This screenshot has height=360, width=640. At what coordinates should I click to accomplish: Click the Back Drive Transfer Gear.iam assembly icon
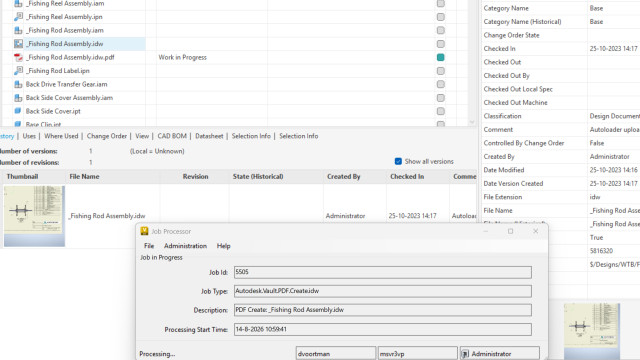pyautogui.click(x=18, y=84)
